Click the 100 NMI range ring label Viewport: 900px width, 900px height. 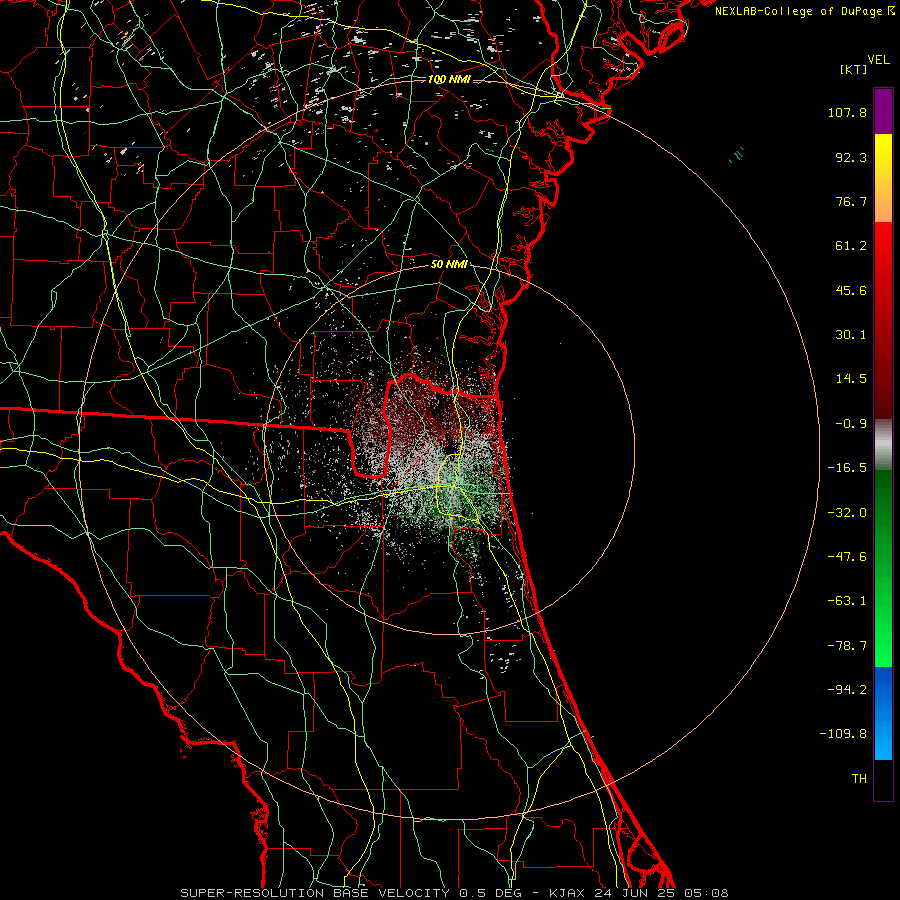449,79
